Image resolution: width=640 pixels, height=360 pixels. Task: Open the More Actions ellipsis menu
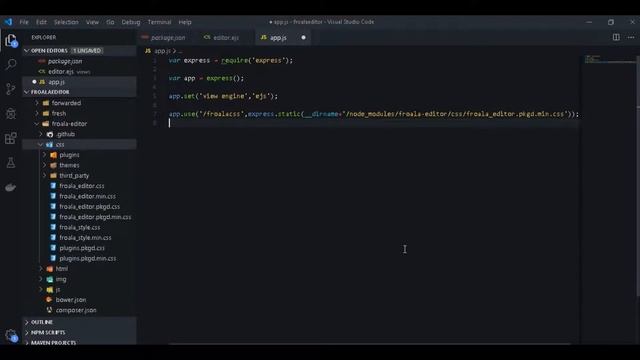click(631, 37)
